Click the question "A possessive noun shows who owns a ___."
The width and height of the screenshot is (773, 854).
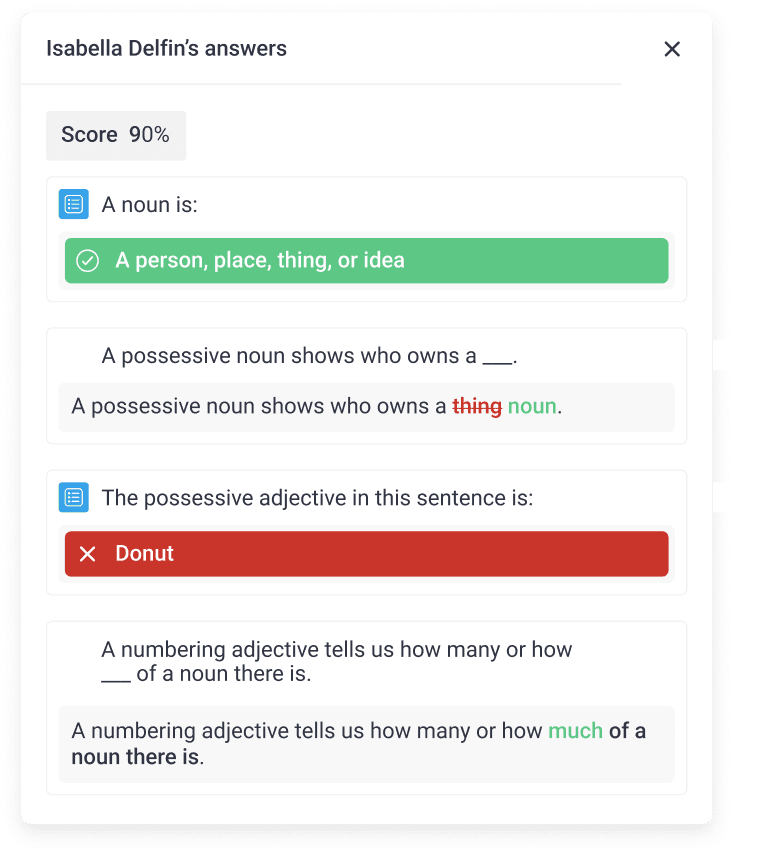(308, 356)
